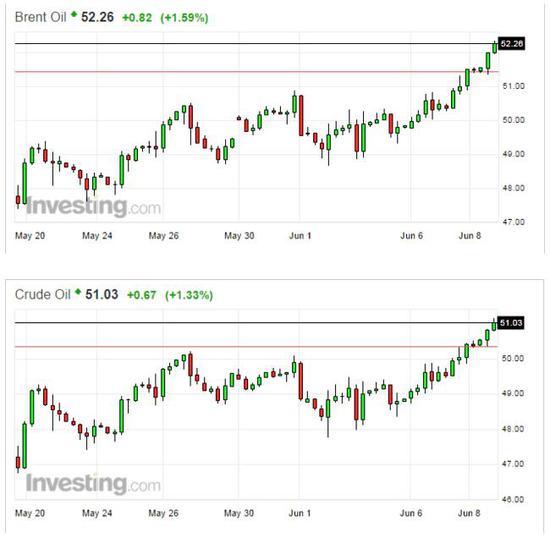Select the Jun 6 label on Crude chart
This screenshot has width=550, height=549.
[411, 513]
